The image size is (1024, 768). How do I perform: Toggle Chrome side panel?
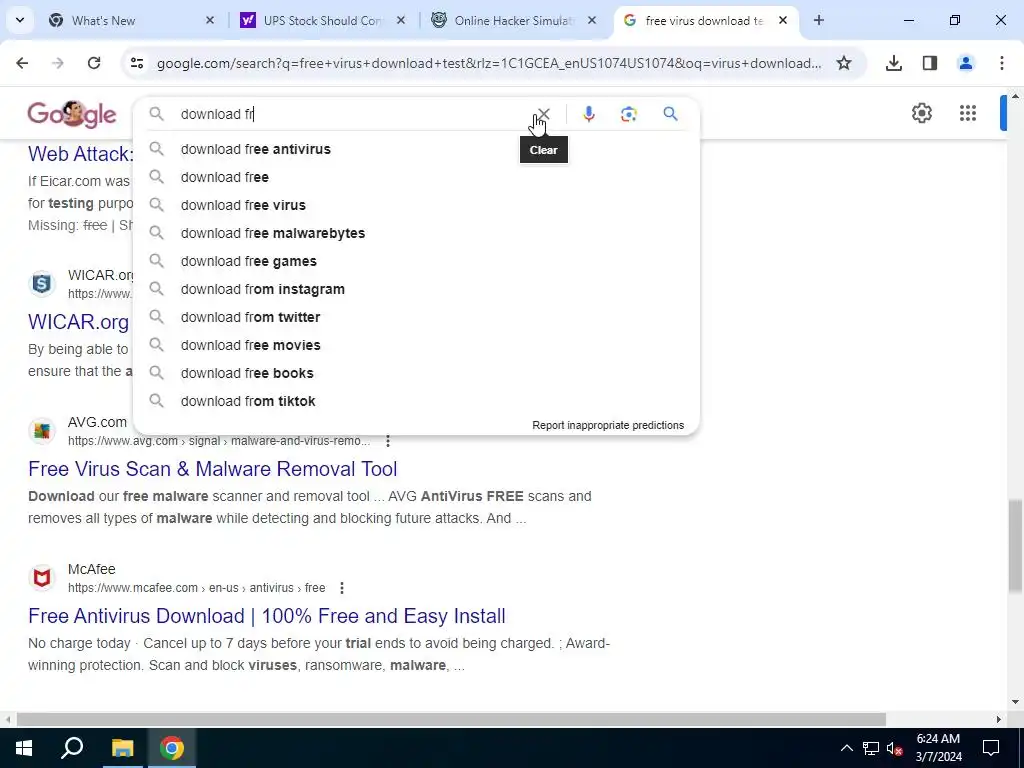[x=929, y=63]
